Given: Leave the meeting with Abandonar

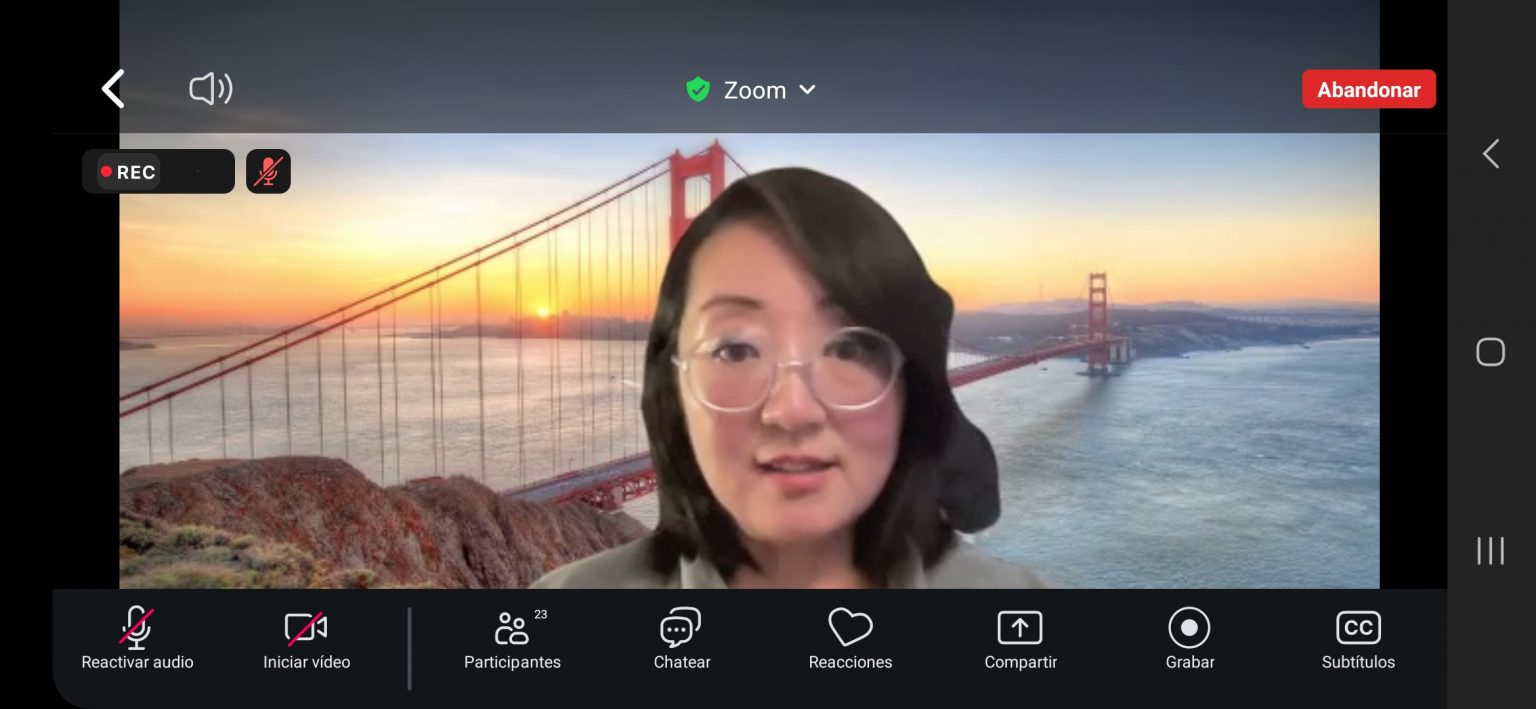Looking at the screenshot, I should point(1368,89).
